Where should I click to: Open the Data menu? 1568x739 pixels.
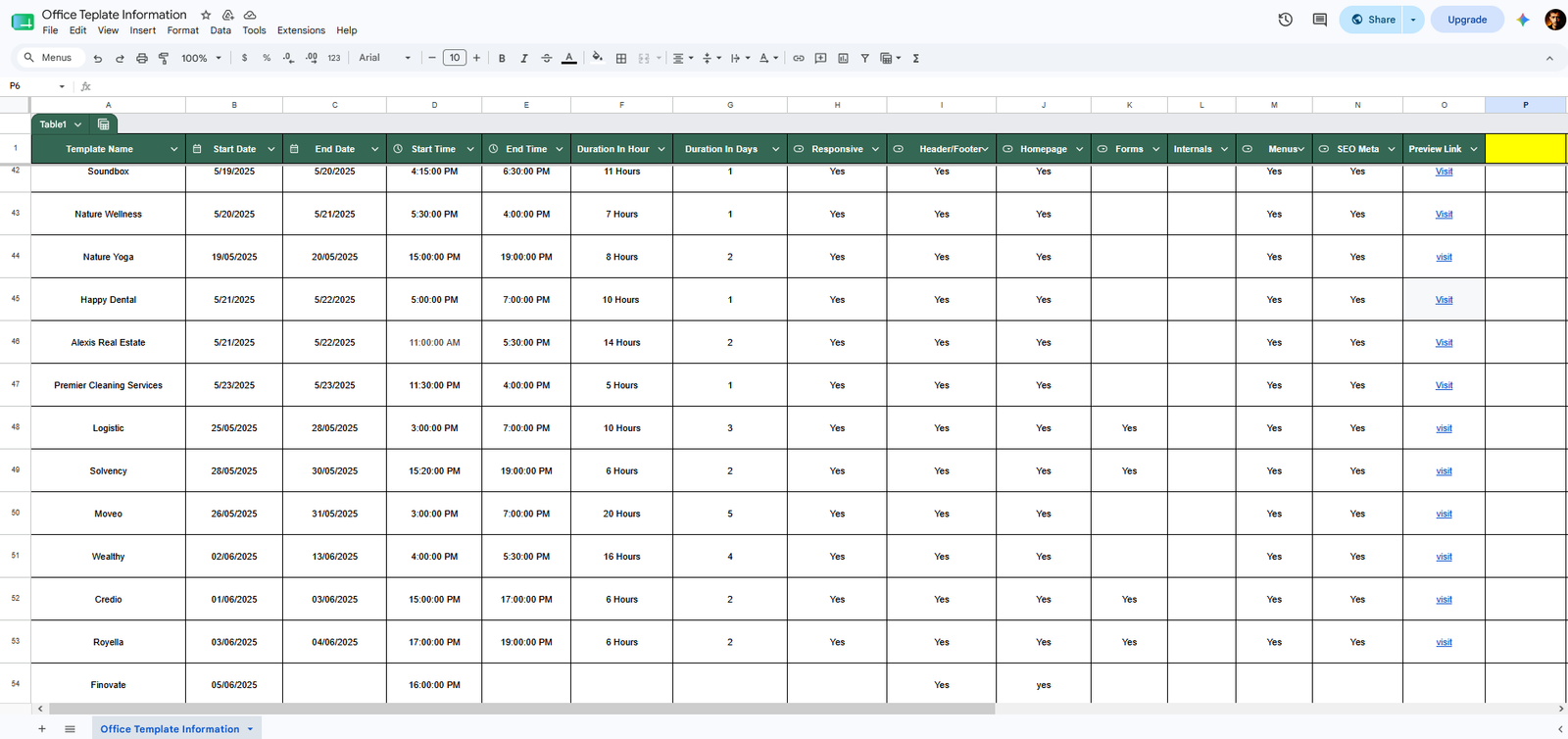click(x=220, y=30)
